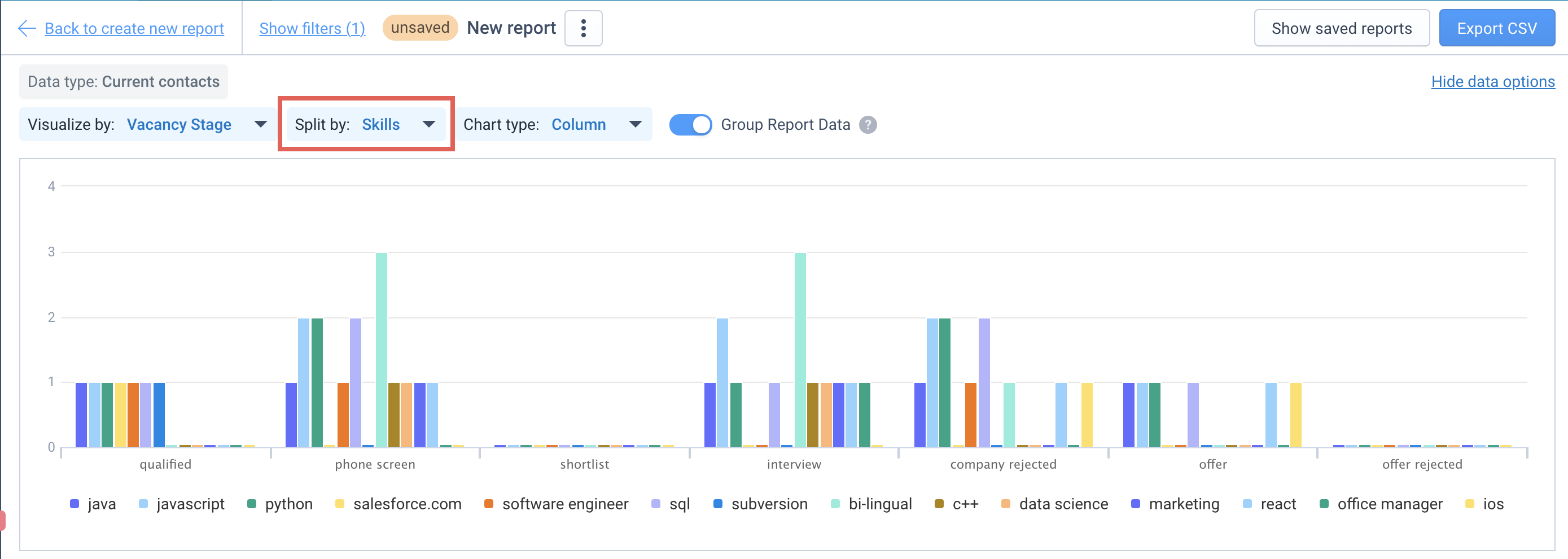Click Hide data options link
Screen dimensions: 1568x559
tap(1492, 82)
